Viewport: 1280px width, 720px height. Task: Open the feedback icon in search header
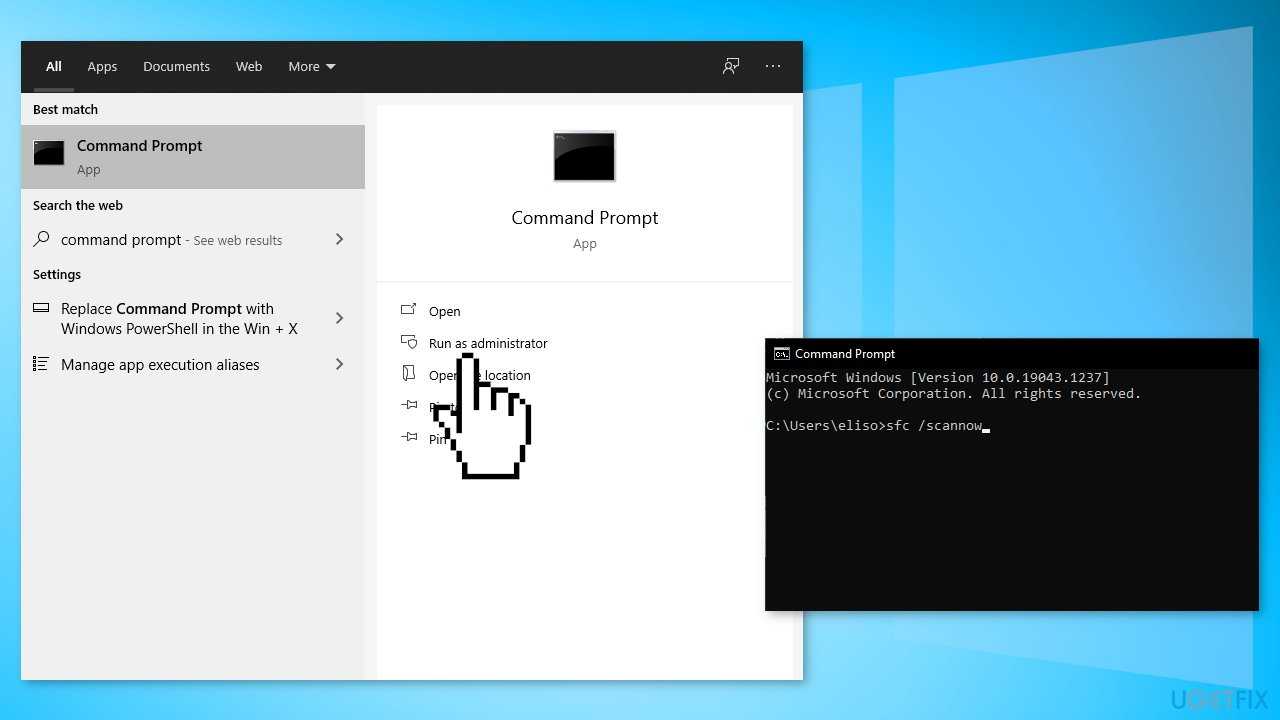point(731,66)
